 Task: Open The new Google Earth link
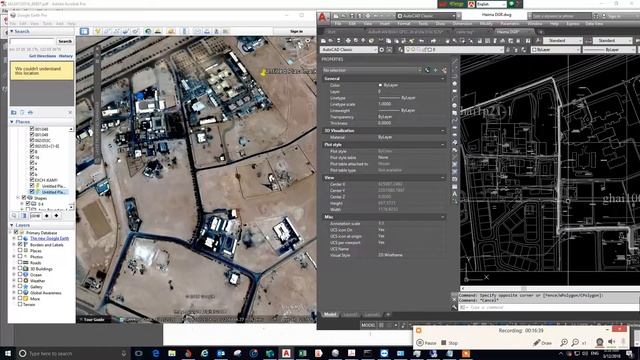tap(49, 238)
